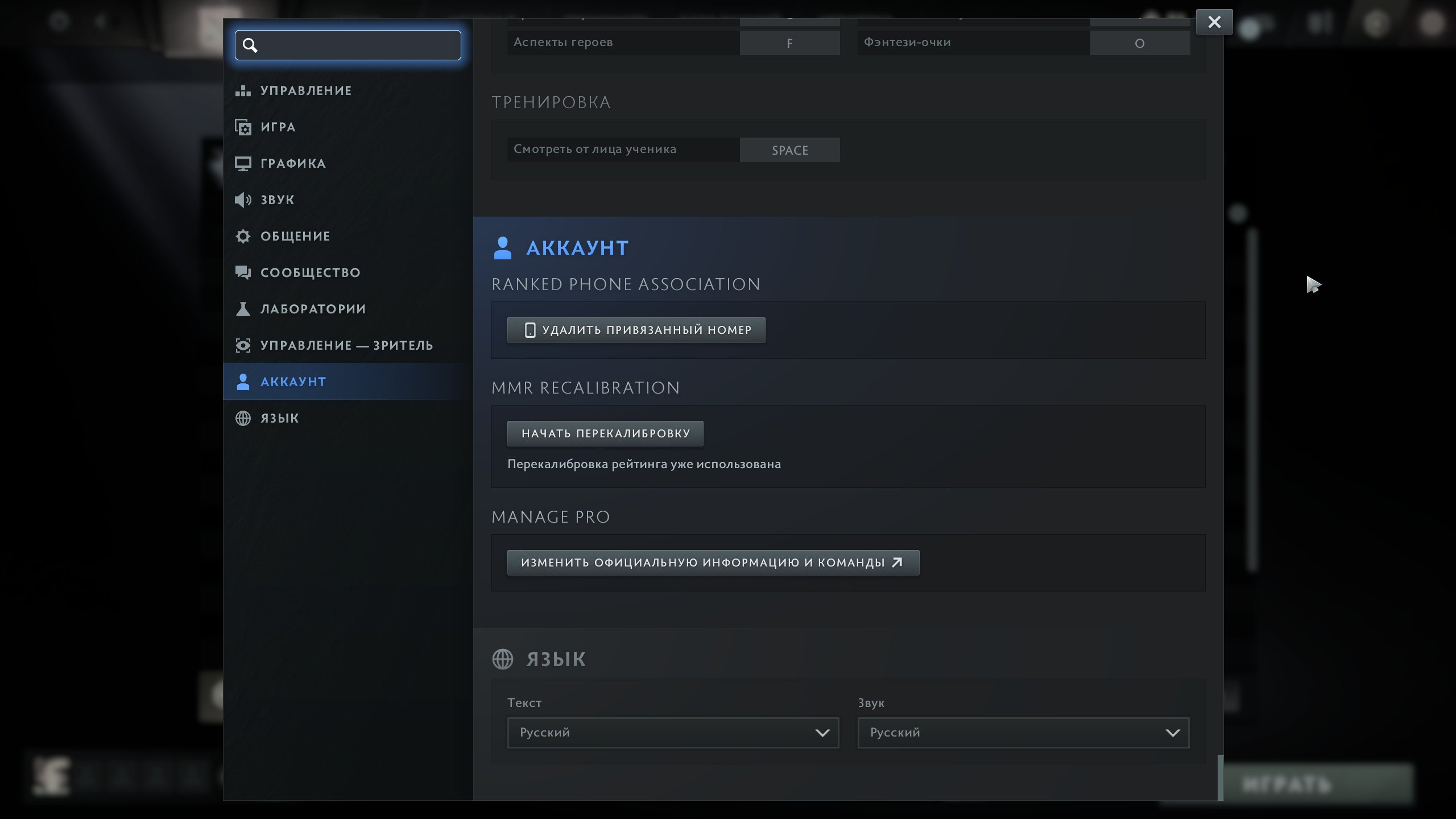
Task: Click the Сообщество chat bubbles icon
Action: click(x=243, y=272)
